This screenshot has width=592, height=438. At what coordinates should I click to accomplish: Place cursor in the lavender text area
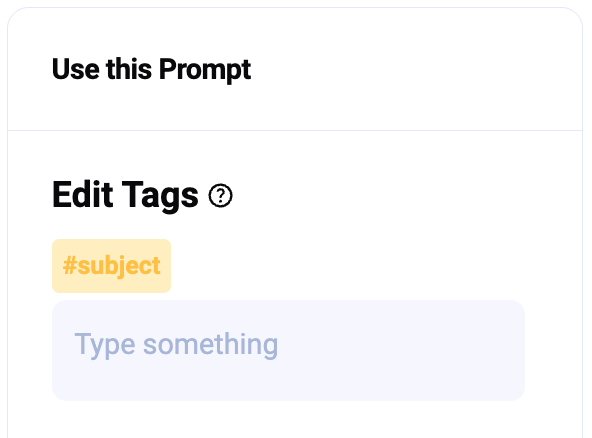[x=288, y=350]
